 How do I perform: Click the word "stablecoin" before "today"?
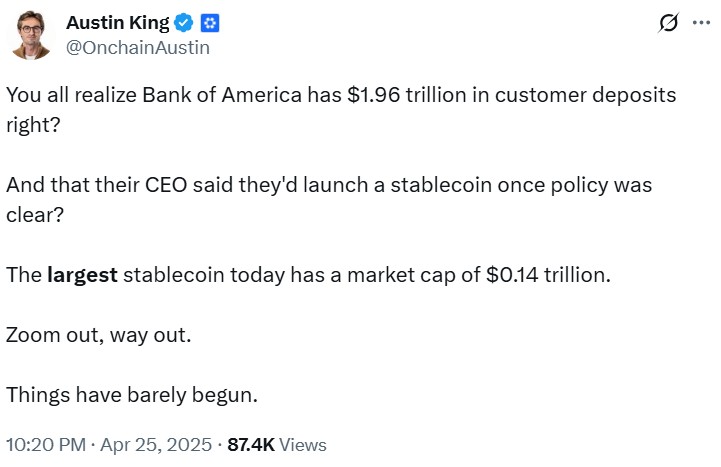point(172,275)
